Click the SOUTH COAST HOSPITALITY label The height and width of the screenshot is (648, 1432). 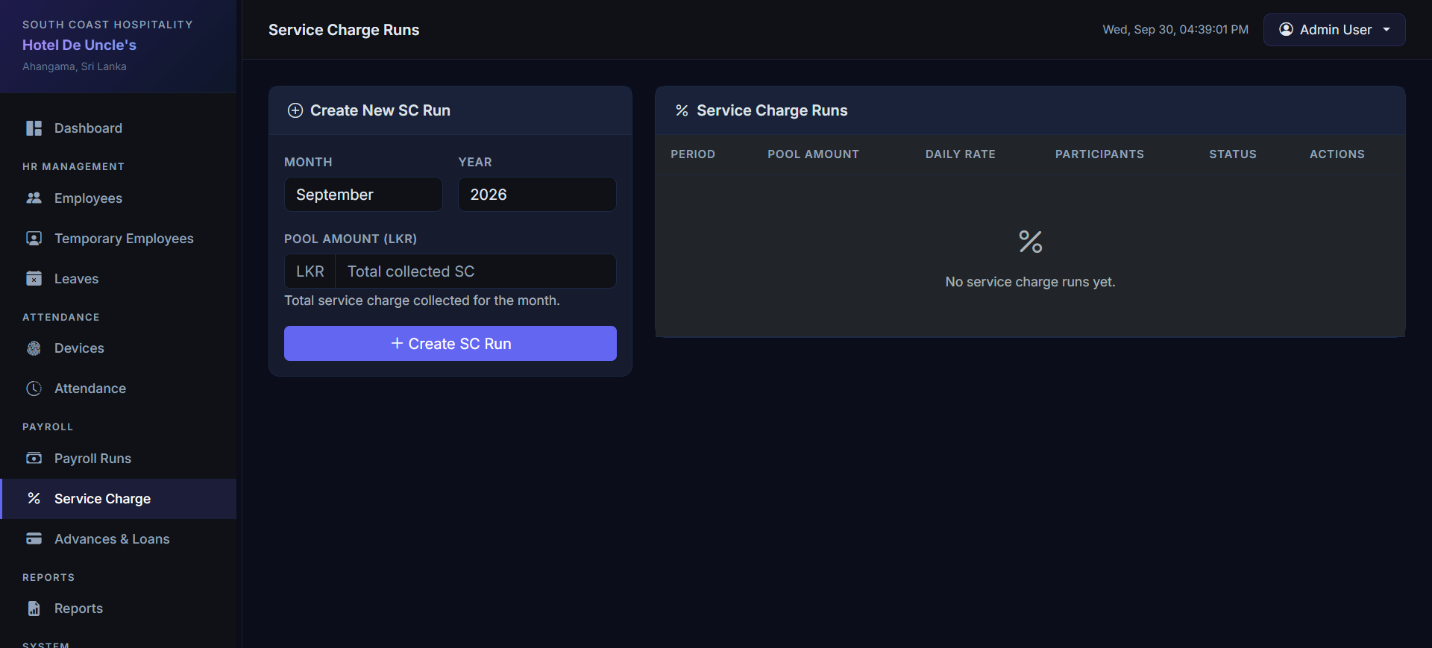[x=108, y=24]
